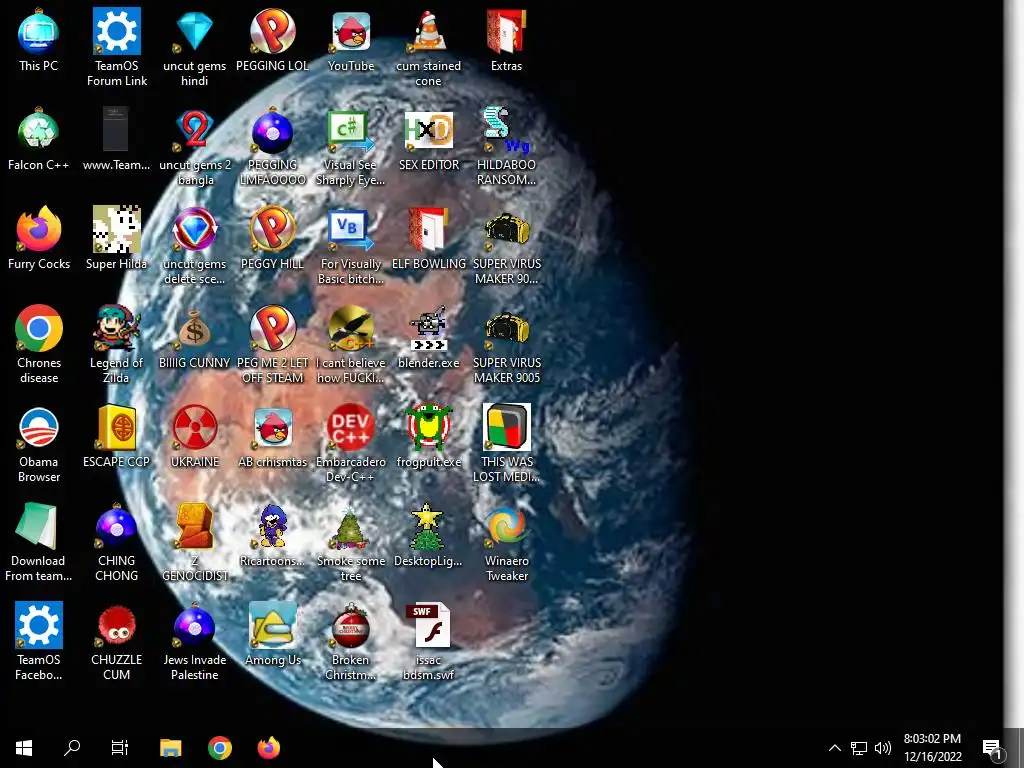This screenshot has width=1024, height=768.
Task: Click the taskbar clock showing 8:03:02 PM
Action: pos(933,748)
